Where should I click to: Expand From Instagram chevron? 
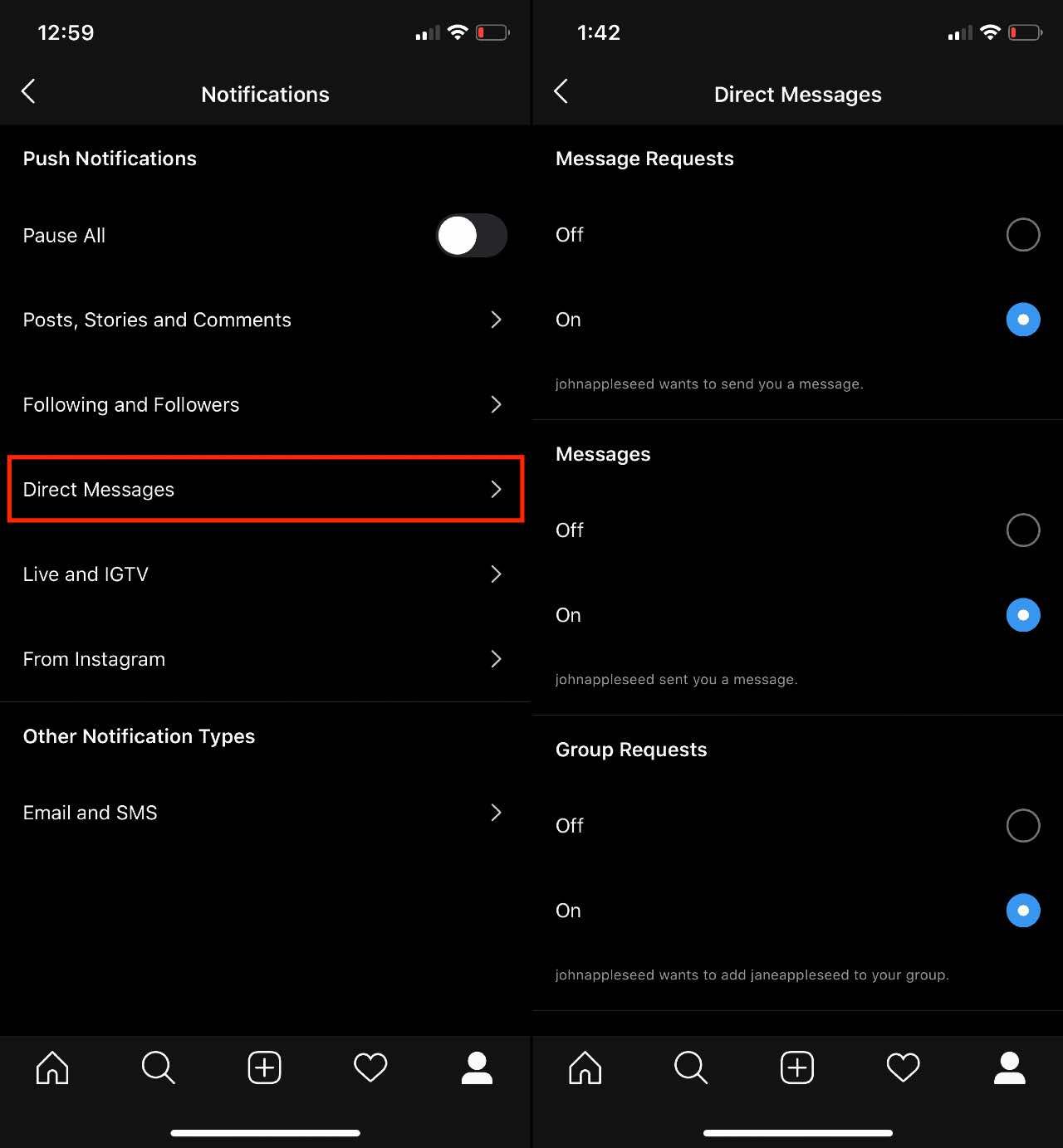pos(496,658)
